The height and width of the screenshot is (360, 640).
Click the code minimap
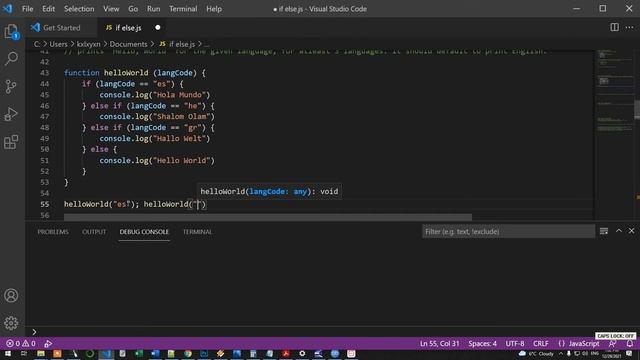coord(614,135)
